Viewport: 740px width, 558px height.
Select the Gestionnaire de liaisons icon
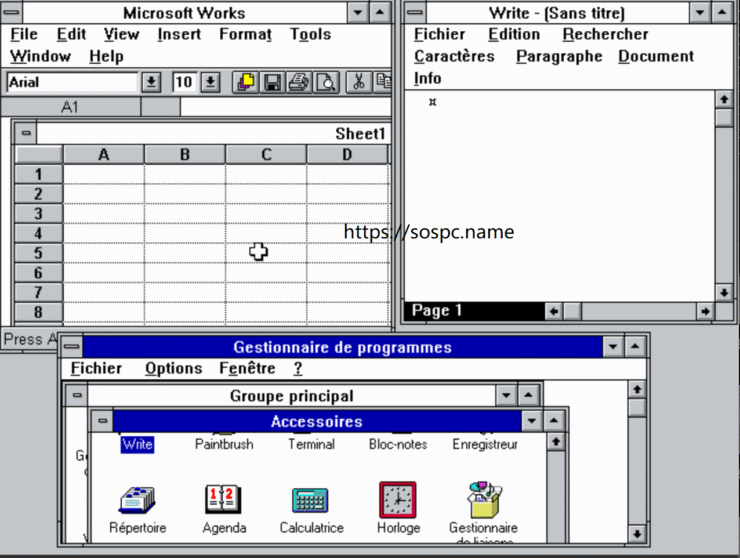coord(484,500)
